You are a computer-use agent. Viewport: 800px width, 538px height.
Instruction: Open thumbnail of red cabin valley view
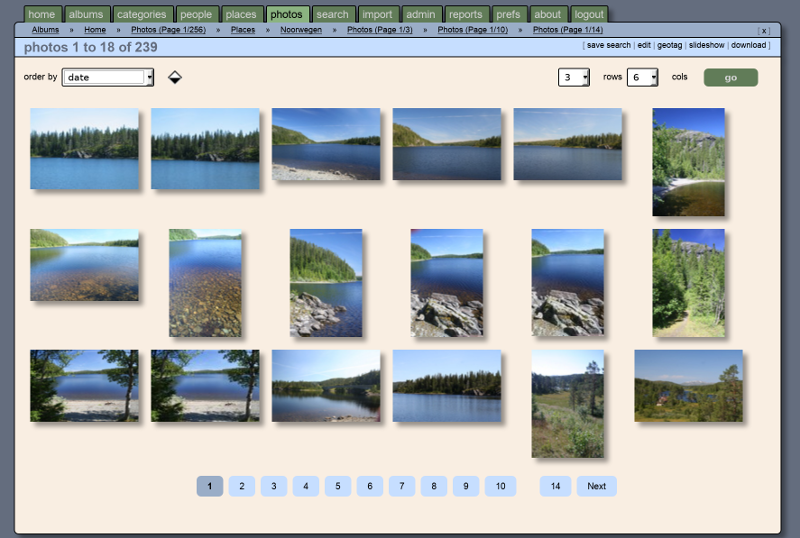point(688,386)
